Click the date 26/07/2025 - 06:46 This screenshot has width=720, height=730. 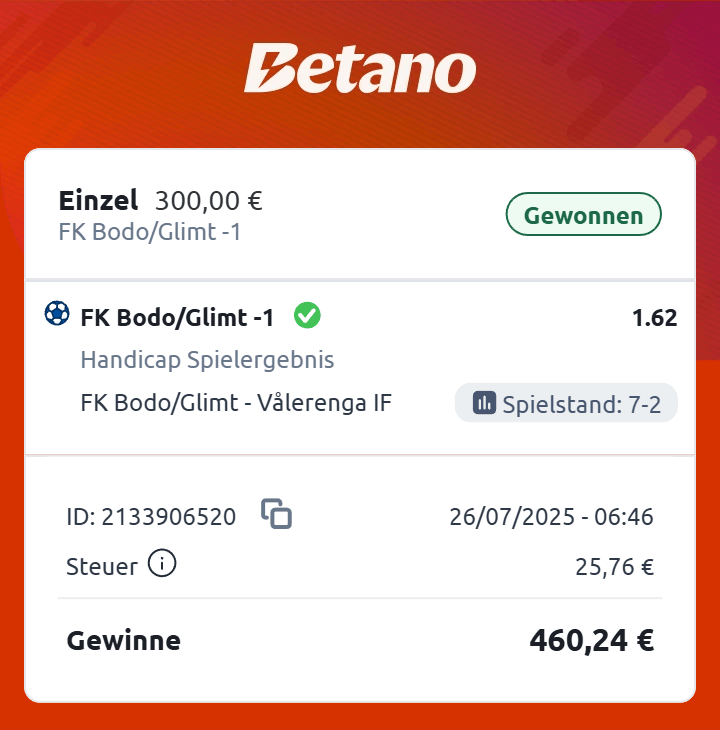pyautogui.click(x=551, y=517)
